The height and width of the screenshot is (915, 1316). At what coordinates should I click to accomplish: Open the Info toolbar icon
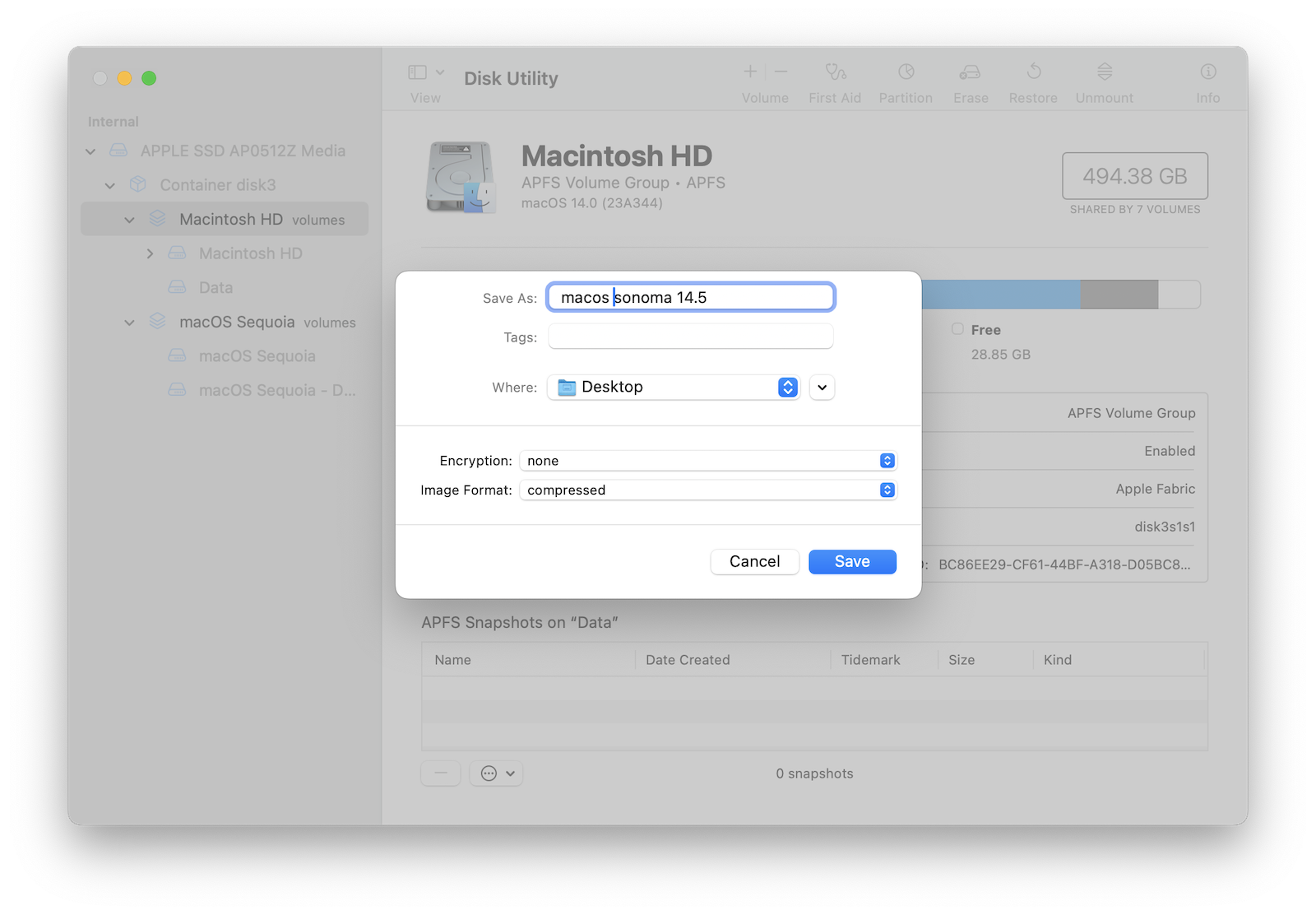tap(1208, 72)
